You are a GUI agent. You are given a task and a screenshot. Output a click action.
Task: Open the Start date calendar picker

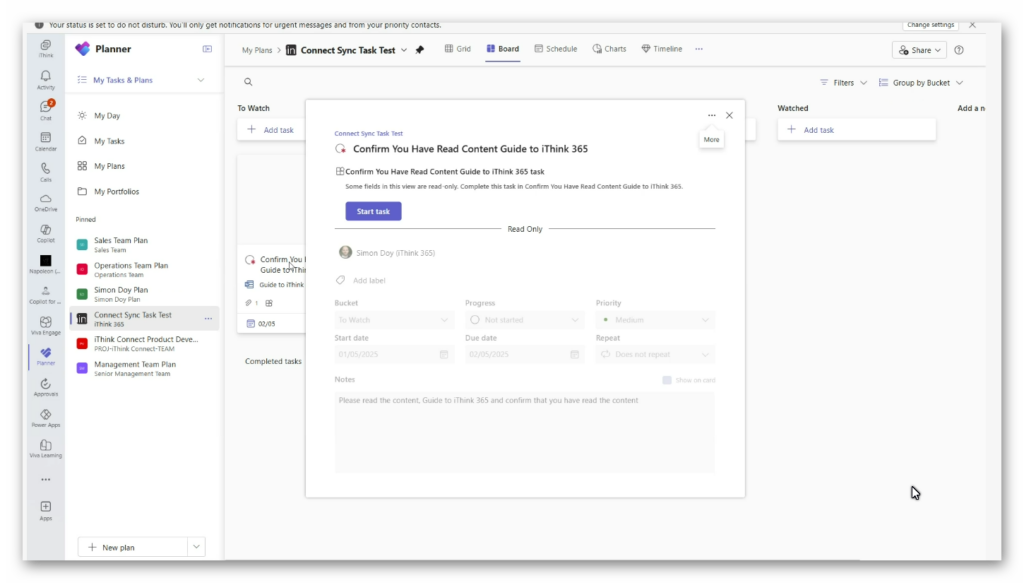pos(444,355)
